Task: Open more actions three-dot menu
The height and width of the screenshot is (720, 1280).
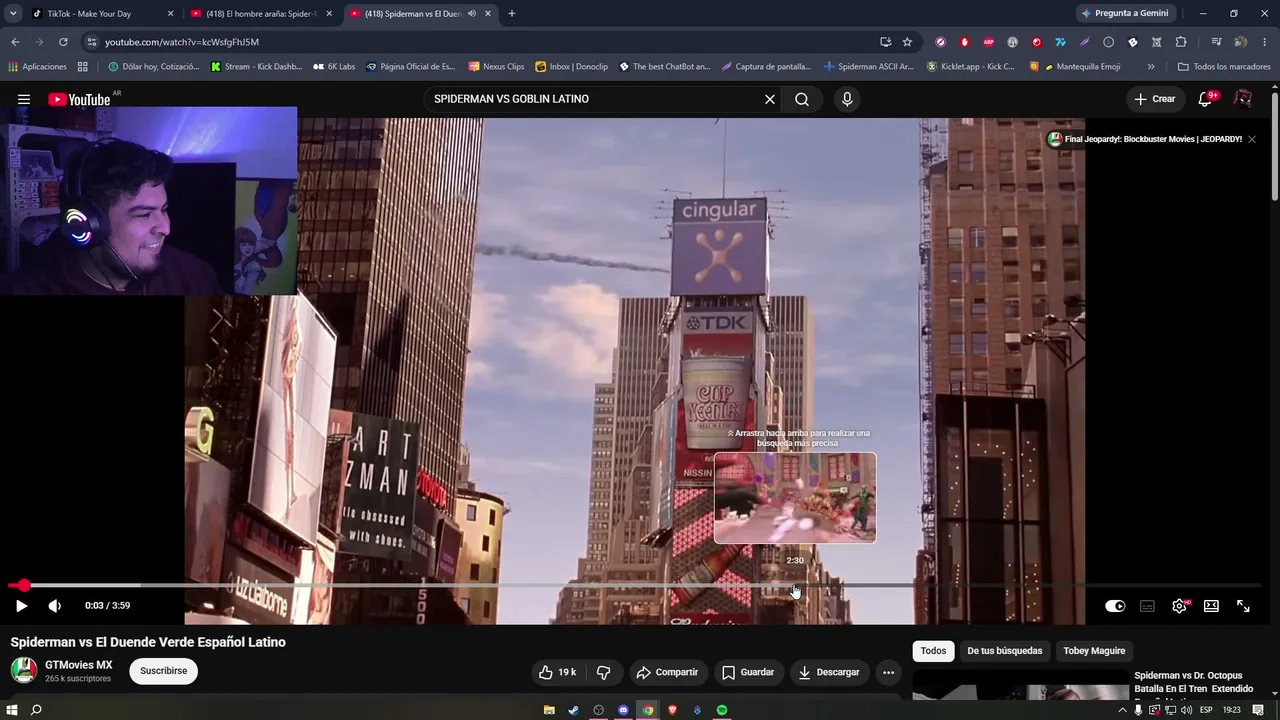Action: [888, 672]
